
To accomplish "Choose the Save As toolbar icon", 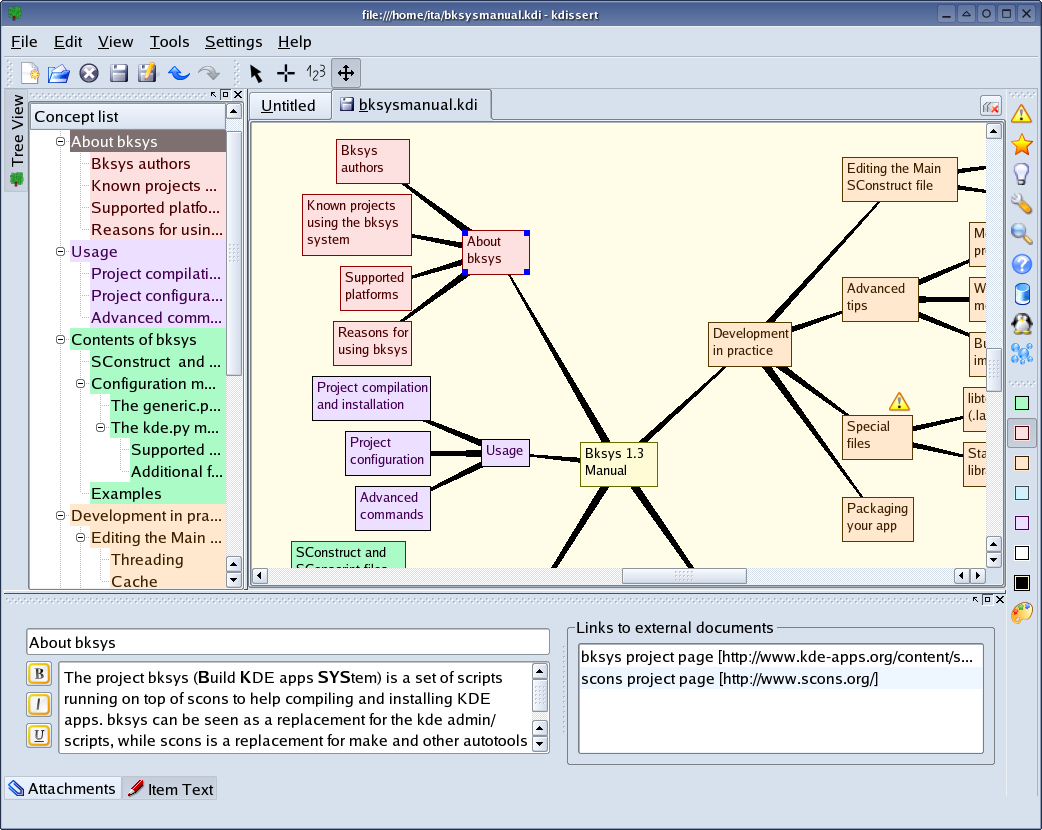I will 147,72.
